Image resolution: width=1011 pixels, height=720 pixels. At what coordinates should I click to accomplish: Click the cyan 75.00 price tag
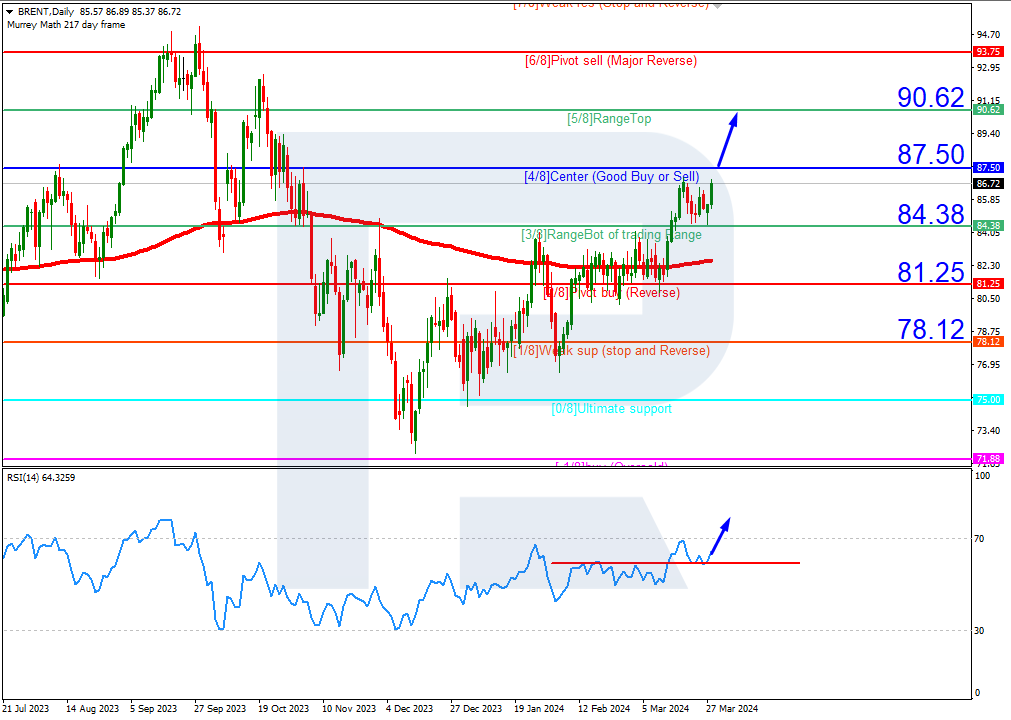pyautogui.click(x=988, y=400)
